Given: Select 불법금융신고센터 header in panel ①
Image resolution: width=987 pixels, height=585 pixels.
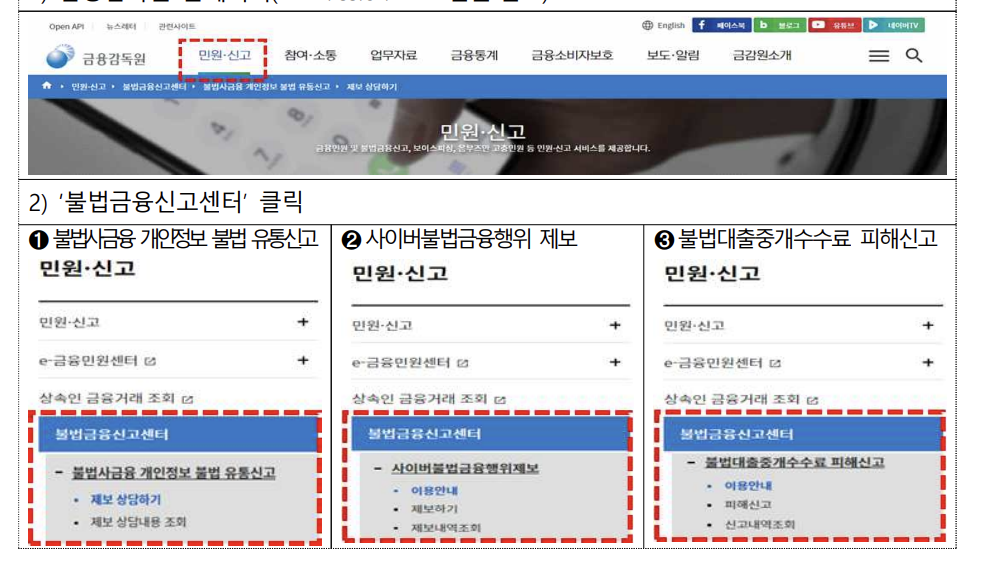Looking at the screenshot, I should coord(178,434).
